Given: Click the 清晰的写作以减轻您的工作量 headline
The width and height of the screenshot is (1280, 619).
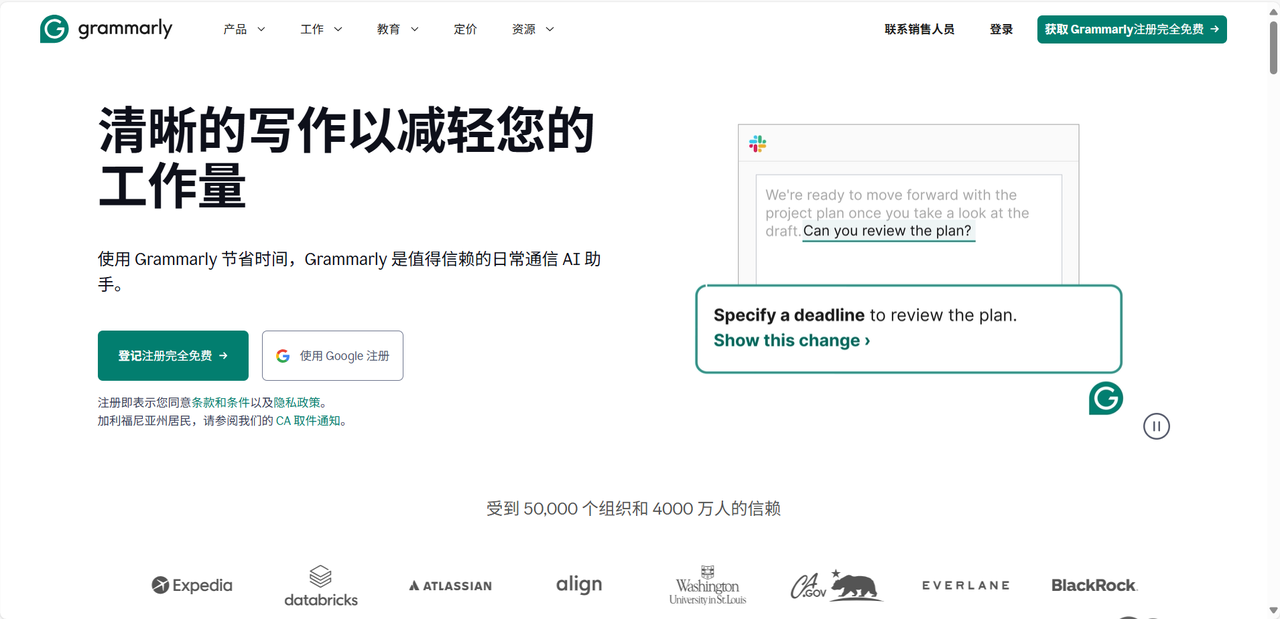Looking at the screenshot, I should pos(346,158).
